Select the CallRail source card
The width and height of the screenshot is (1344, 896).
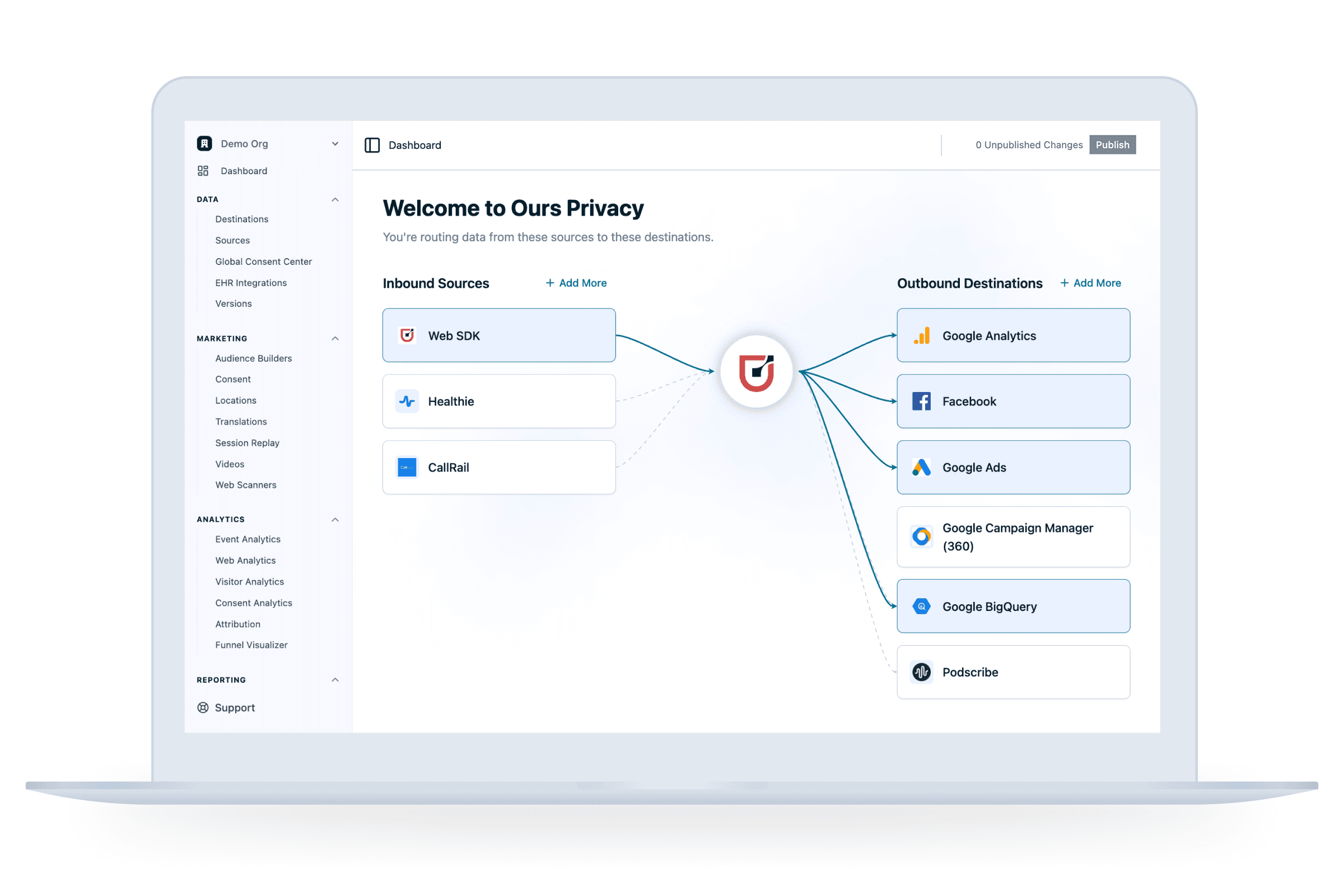point(498,468)
